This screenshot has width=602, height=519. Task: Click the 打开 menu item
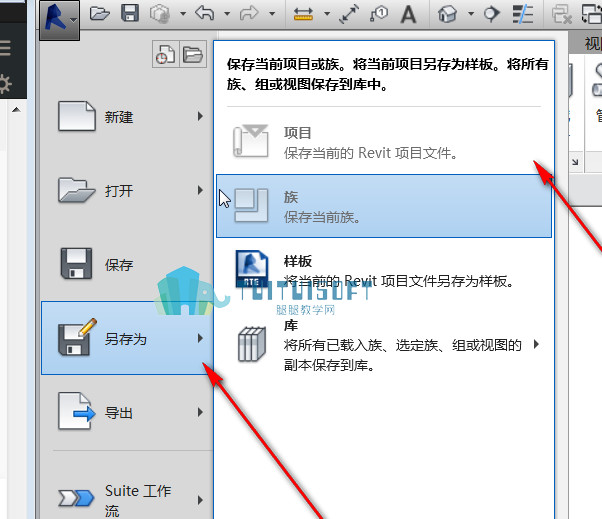[x=127, y=190]
